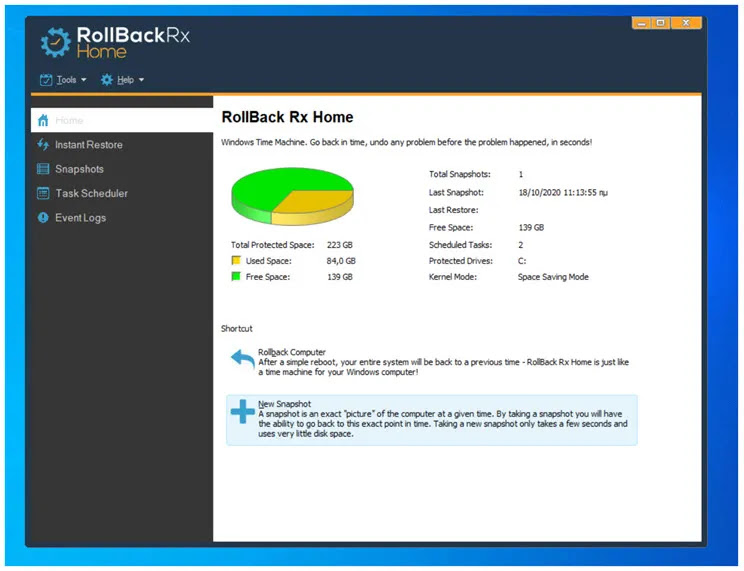The image size is (744, 571).
Task: Click the Tools calendar icon
Action: pos(46,80)
